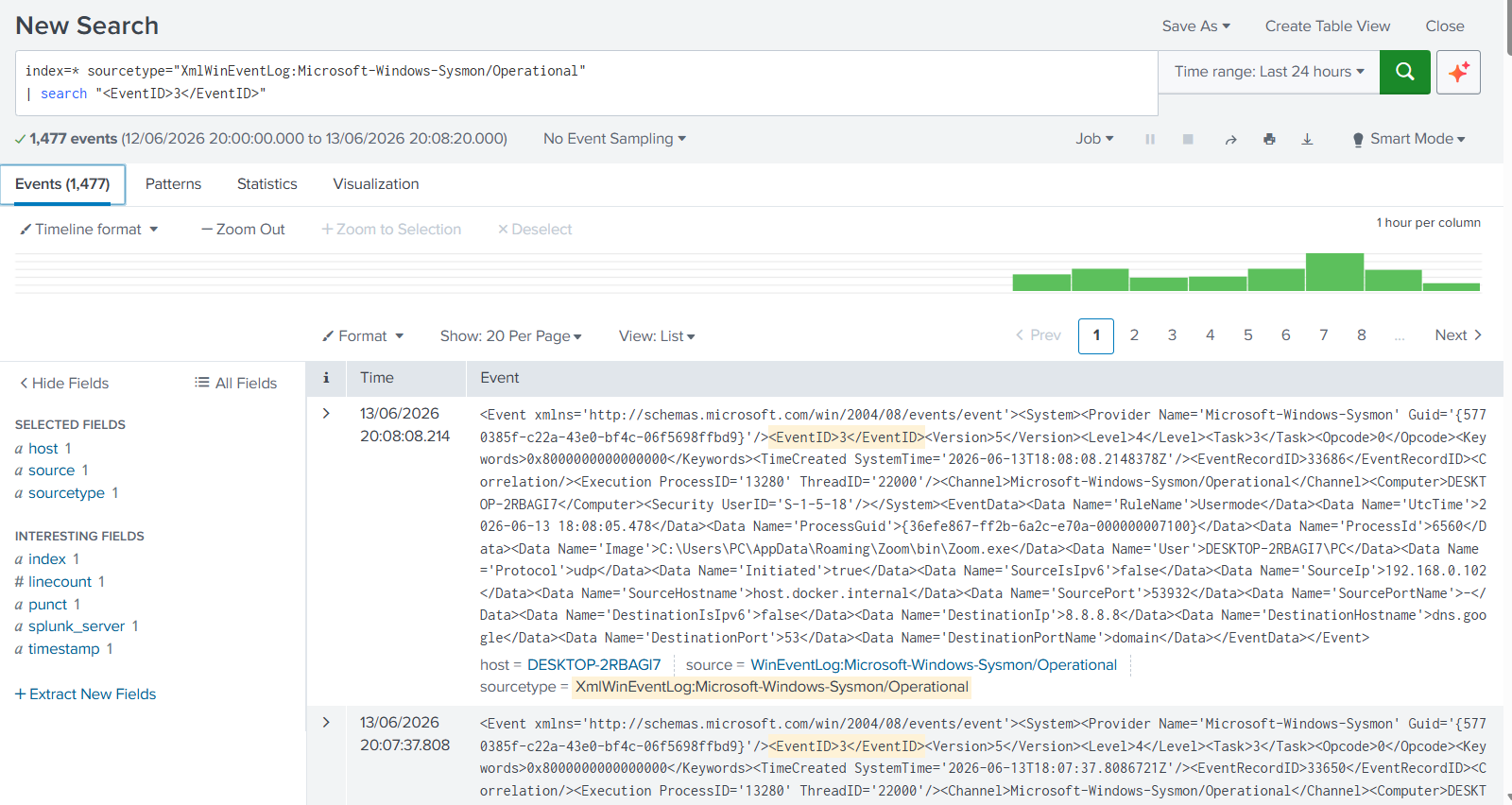Expand the 20:08:08.214 event row

pos(326,413)
